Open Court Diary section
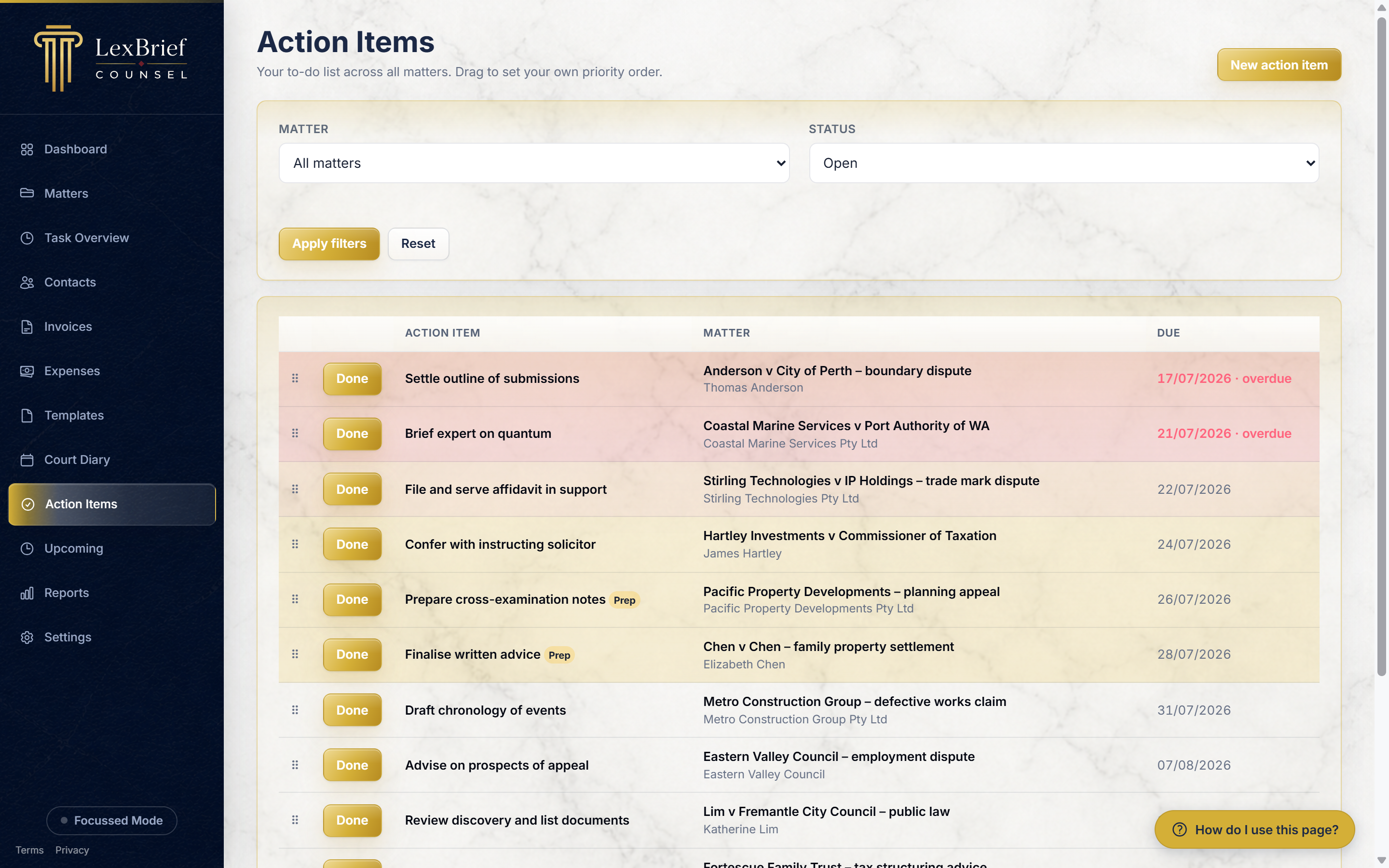1389x868 pixels. point(112,460)
